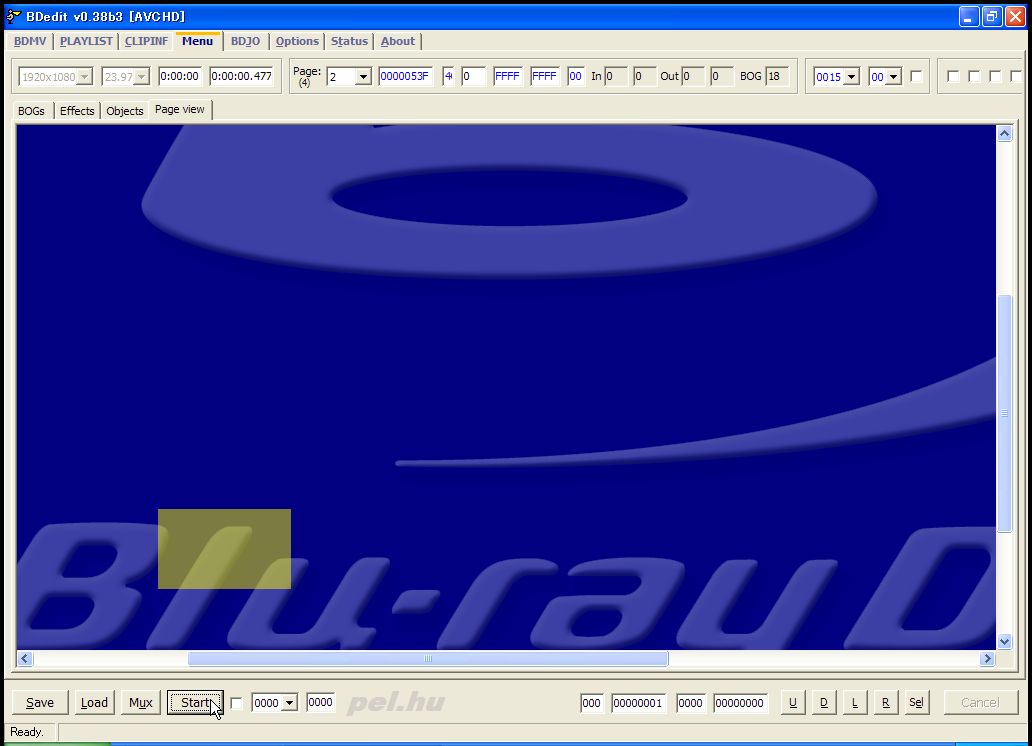Image resolution: width=1032 pixels, height=746 pixels.
Task: Click the D navigation button
Action: (824, 703)
